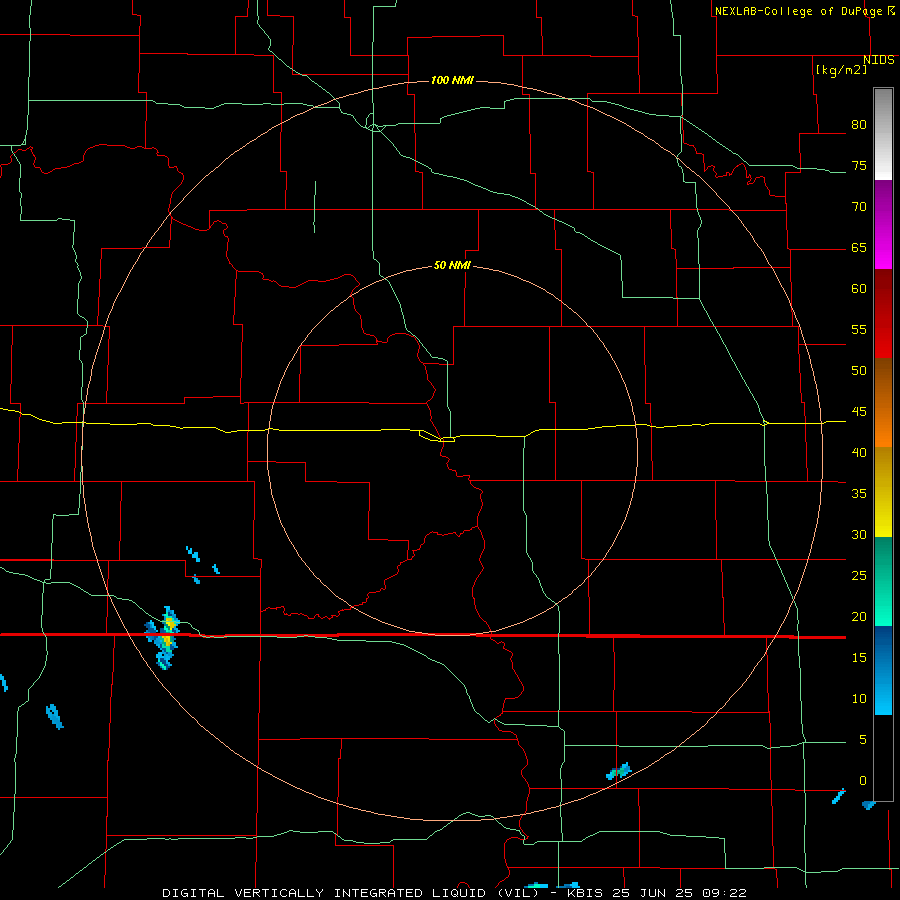Click the scale value 0
Screen dimensions: 900x900
863,781
